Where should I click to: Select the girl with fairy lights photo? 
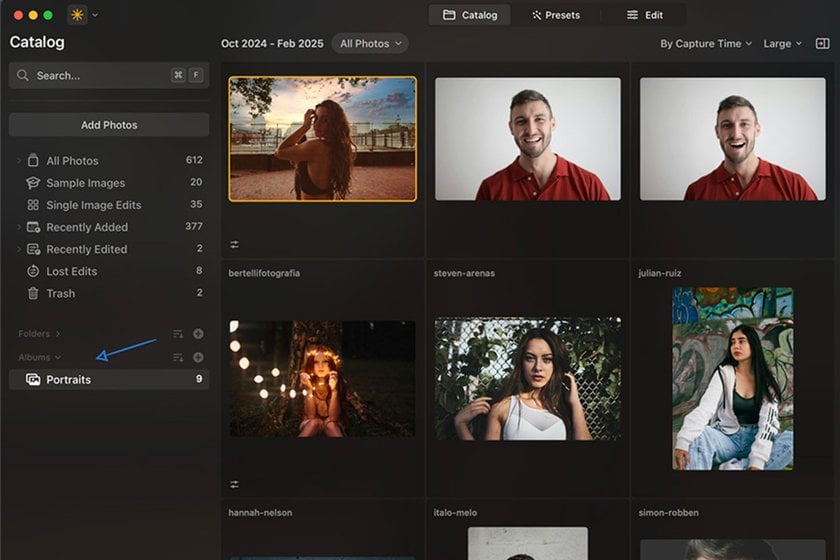322,379
